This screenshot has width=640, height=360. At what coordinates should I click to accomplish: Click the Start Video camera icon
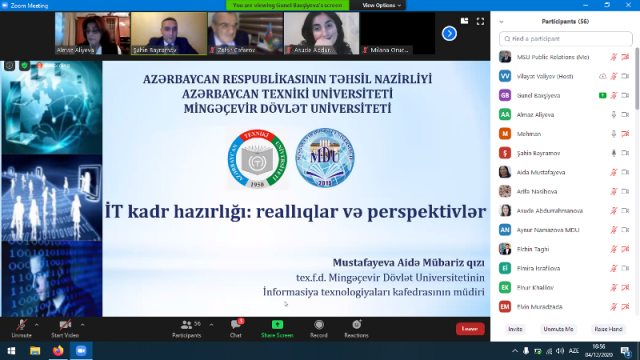click(x=65, y=325)
